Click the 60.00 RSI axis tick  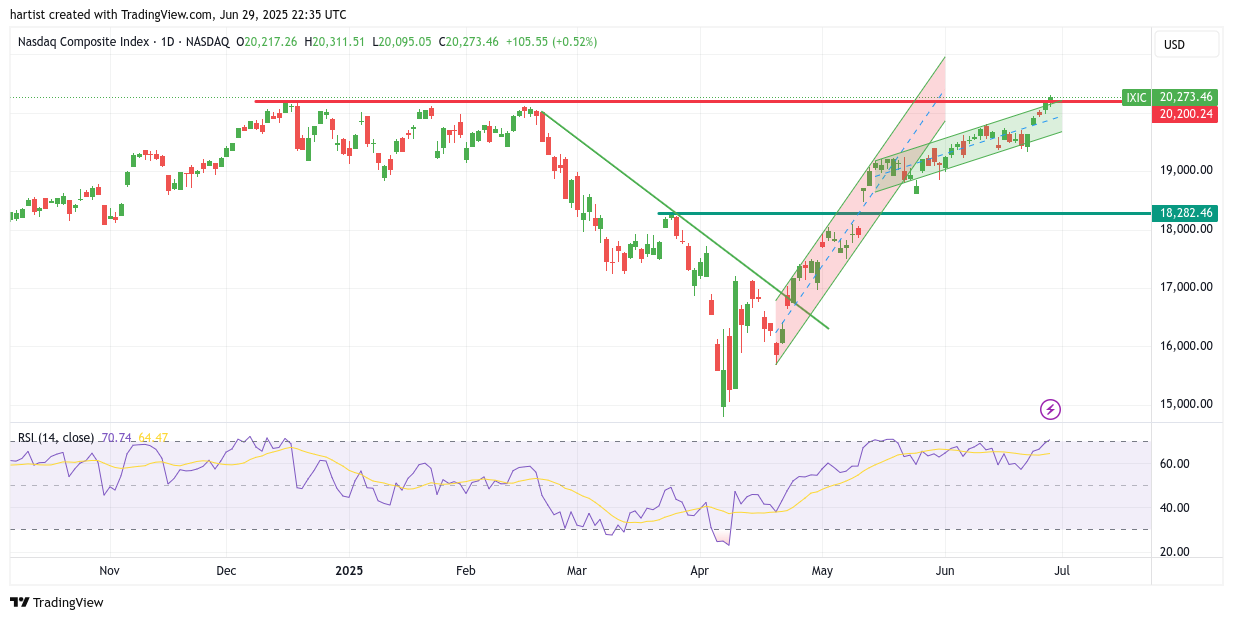coord(1174,464)
